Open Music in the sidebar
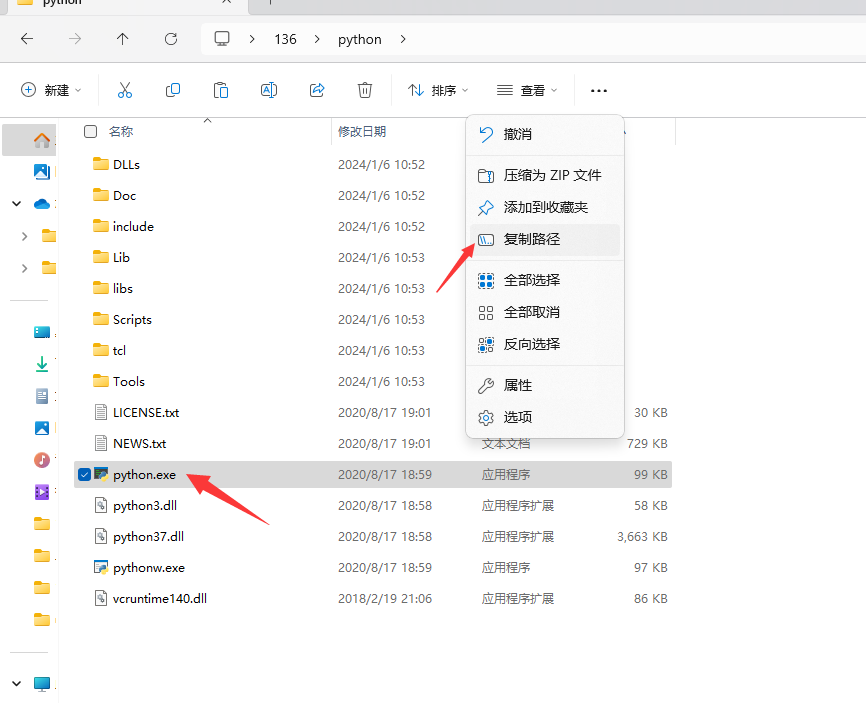This screenshot has width=866, height=703. pyautogui.click(x=42, y=459)
